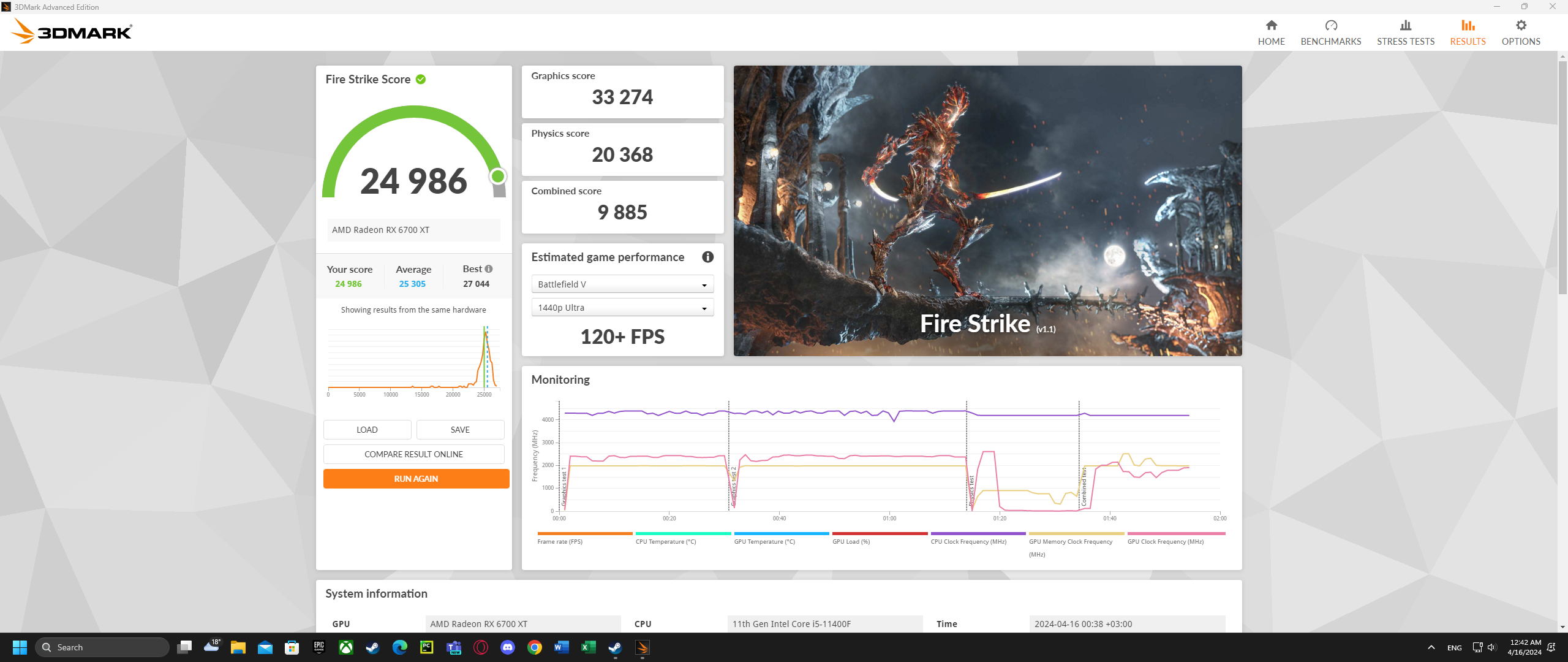The image size is (1568, 662).
Task: Open Opera browser from the taskbar
Action: (x=481, y=647)
